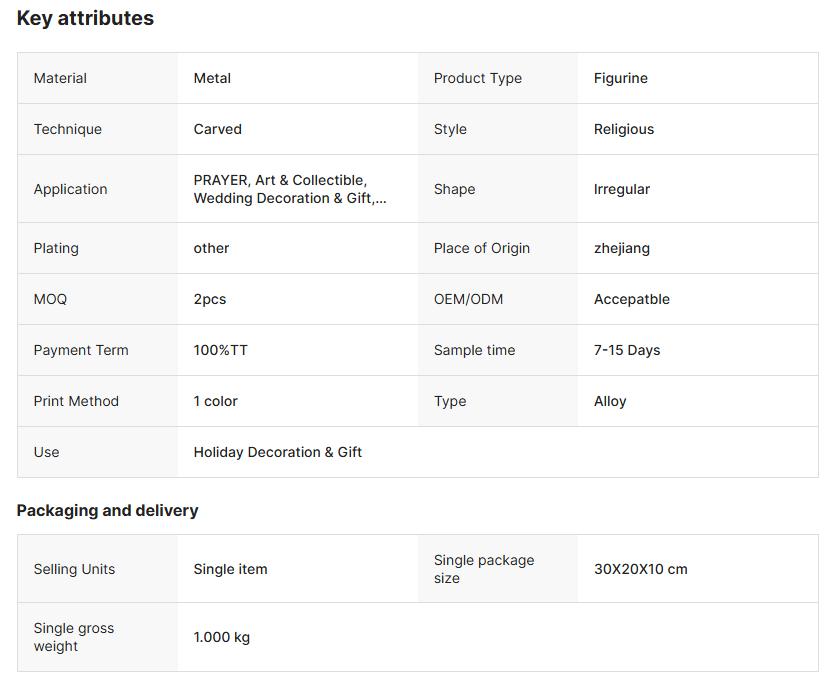The image size is (830, 682).
Task: Select the 1.000 kg gross weight value
Action: [221, 637]
